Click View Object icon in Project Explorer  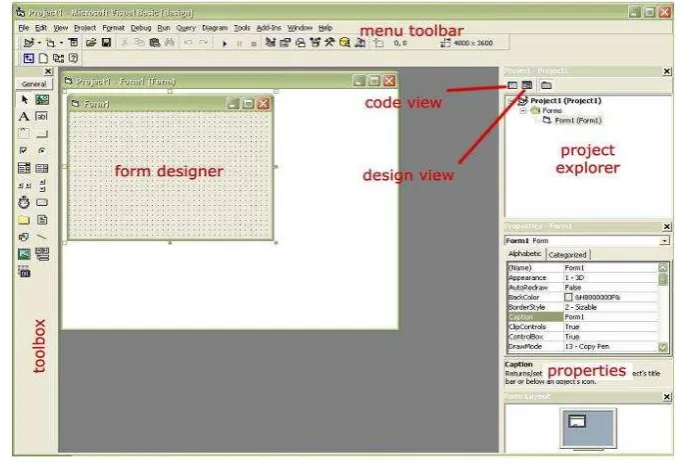click(527, 85)
